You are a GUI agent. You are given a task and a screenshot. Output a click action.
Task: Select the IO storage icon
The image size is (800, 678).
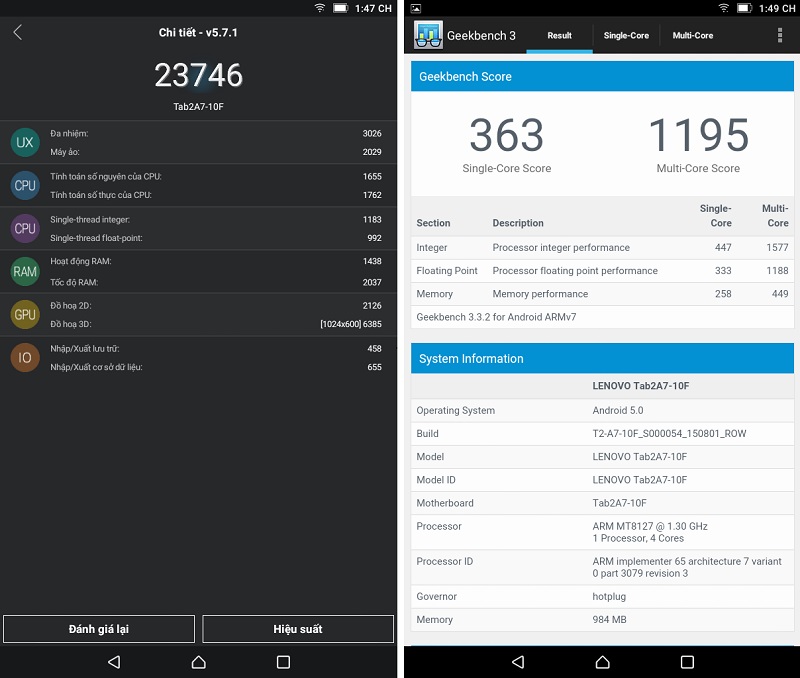(x=25, y=356)
